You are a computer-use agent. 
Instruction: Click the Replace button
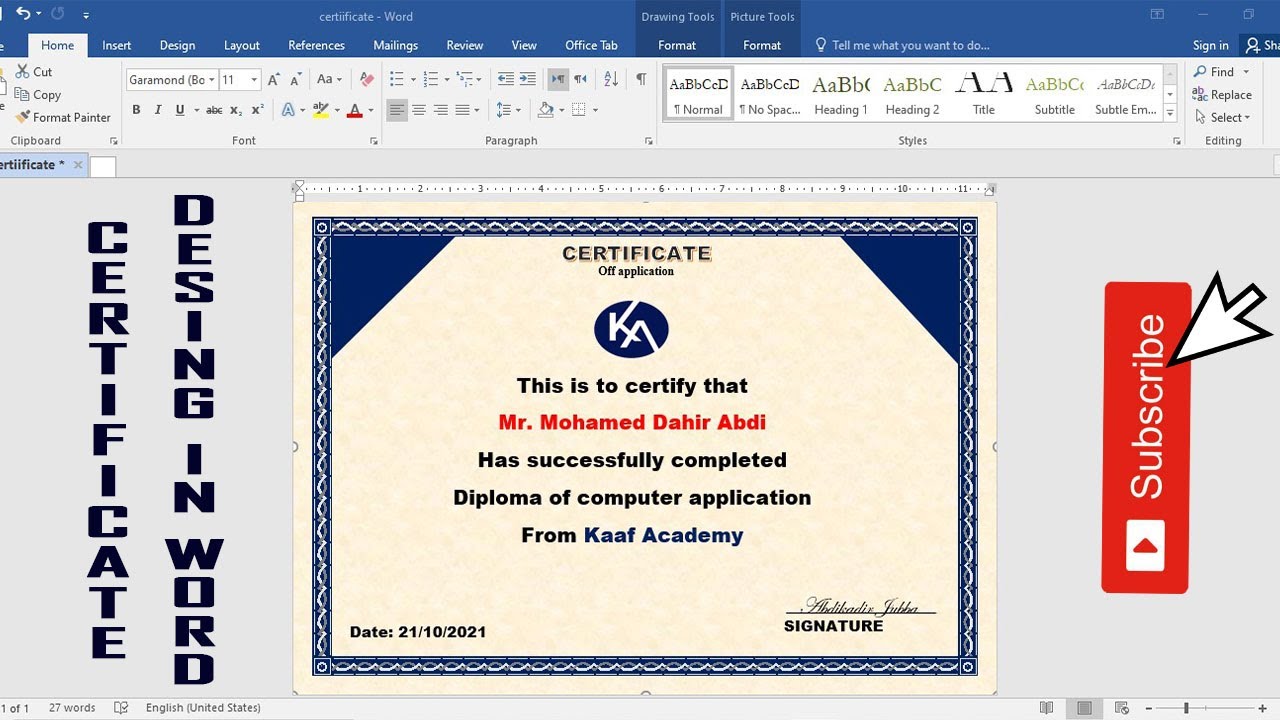[x=1222, y=95]
